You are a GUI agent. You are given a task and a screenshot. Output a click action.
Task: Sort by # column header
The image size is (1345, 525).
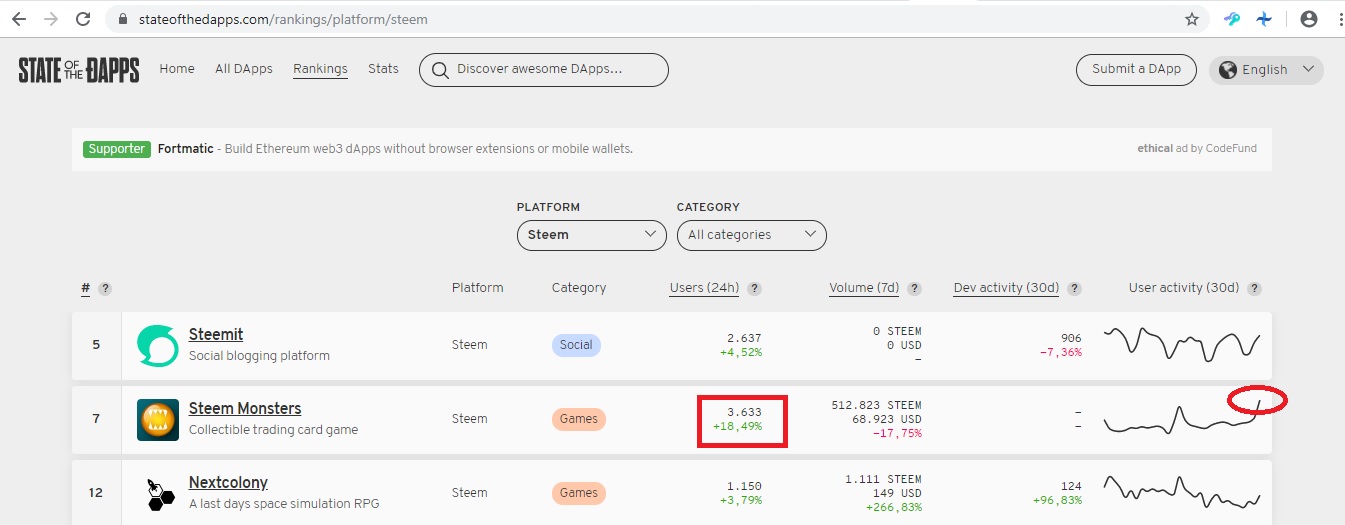click(x=86, y=288)
